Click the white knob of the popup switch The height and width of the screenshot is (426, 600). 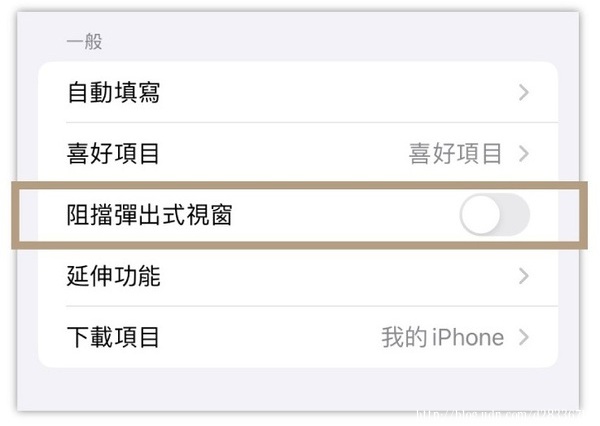coord(481,215)
